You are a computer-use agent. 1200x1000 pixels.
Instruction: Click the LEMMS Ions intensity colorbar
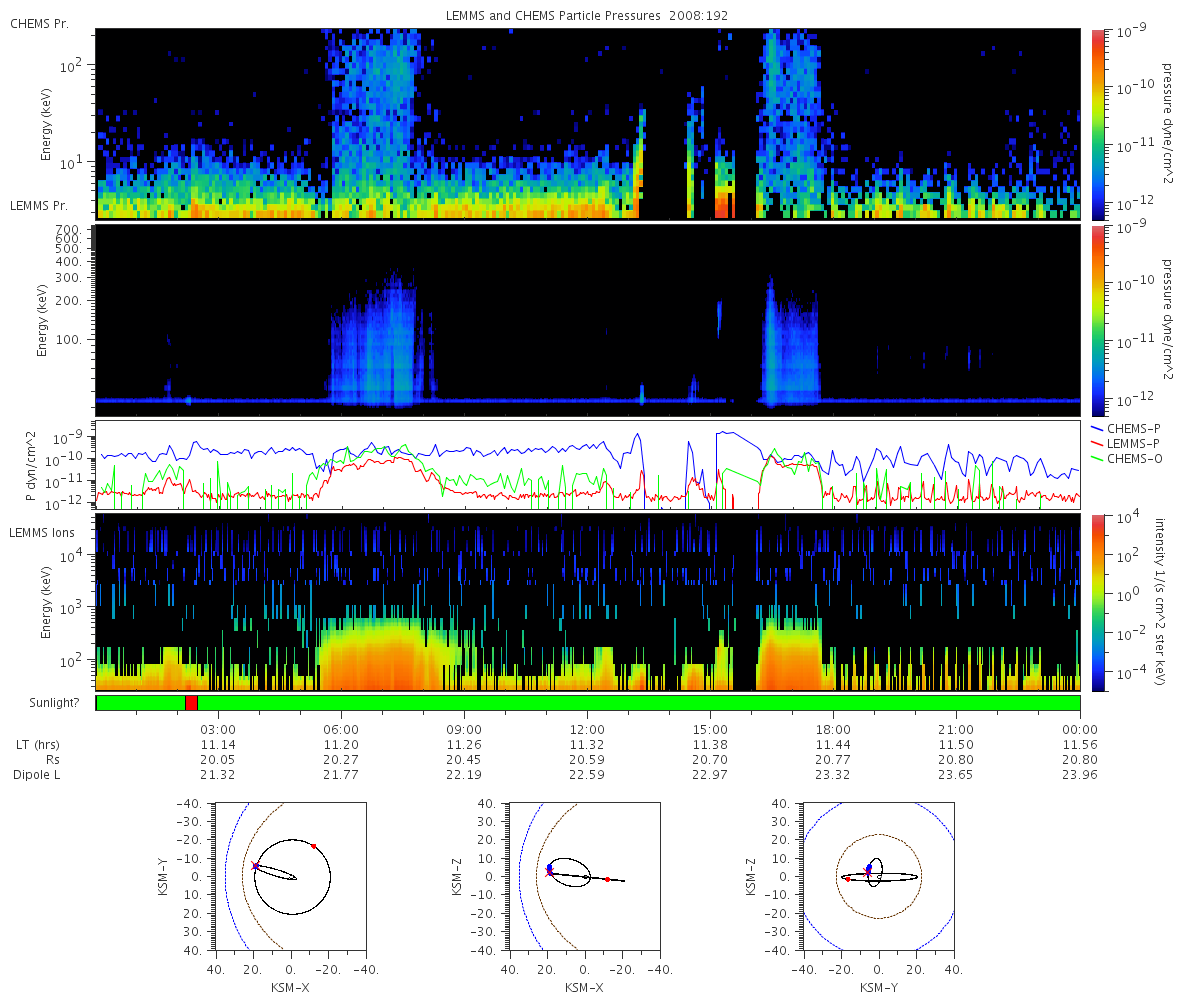(x=1097, y=603)
